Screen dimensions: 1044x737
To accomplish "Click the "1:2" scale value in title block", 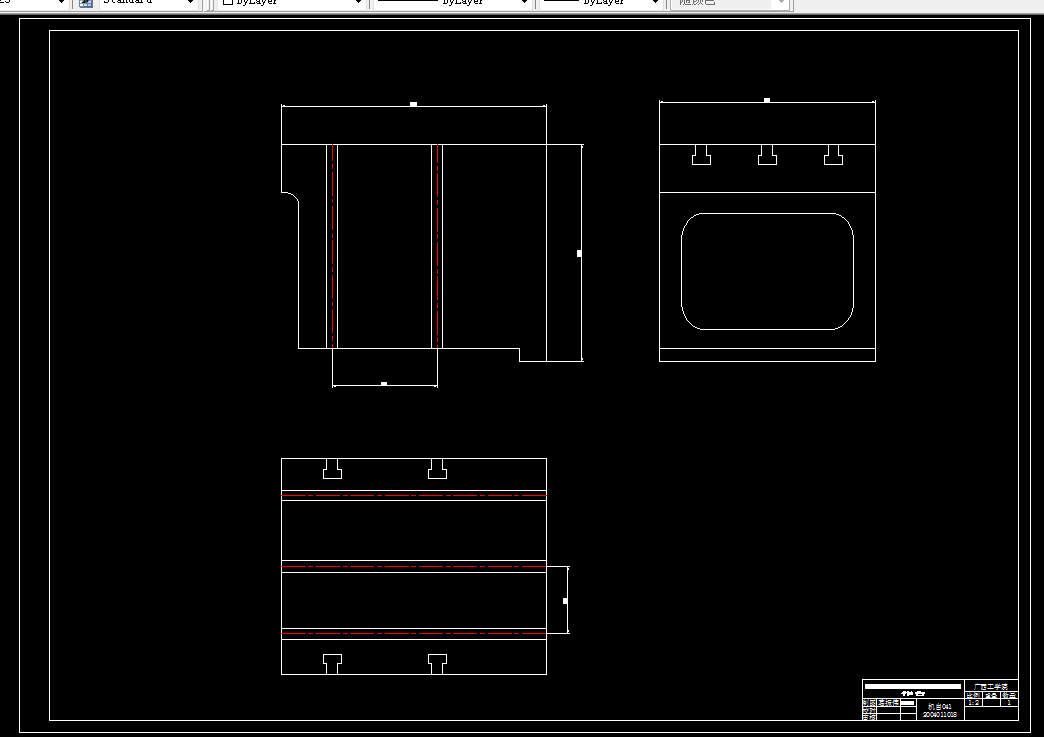I will pyautogui.click(x=973, y=702).
